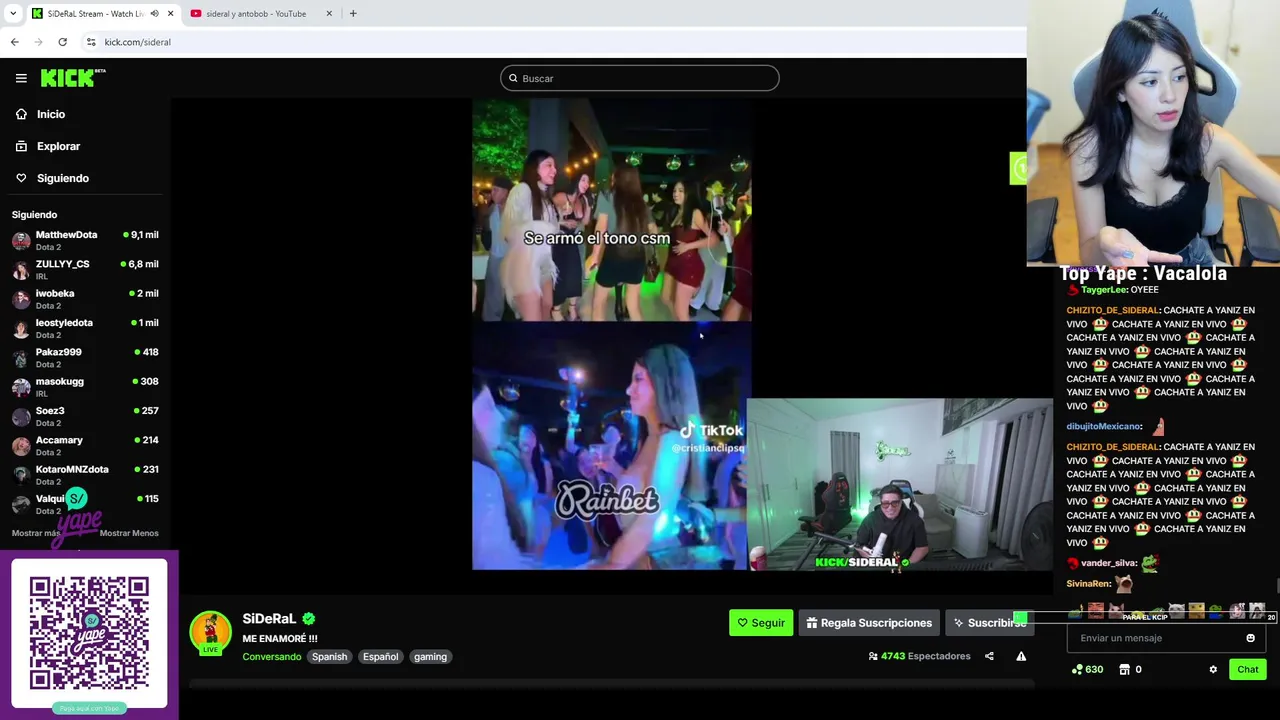The height and width of the screenshot is (720, 1280).
Task: Open Soez3 channel
Action: point(85,416)
